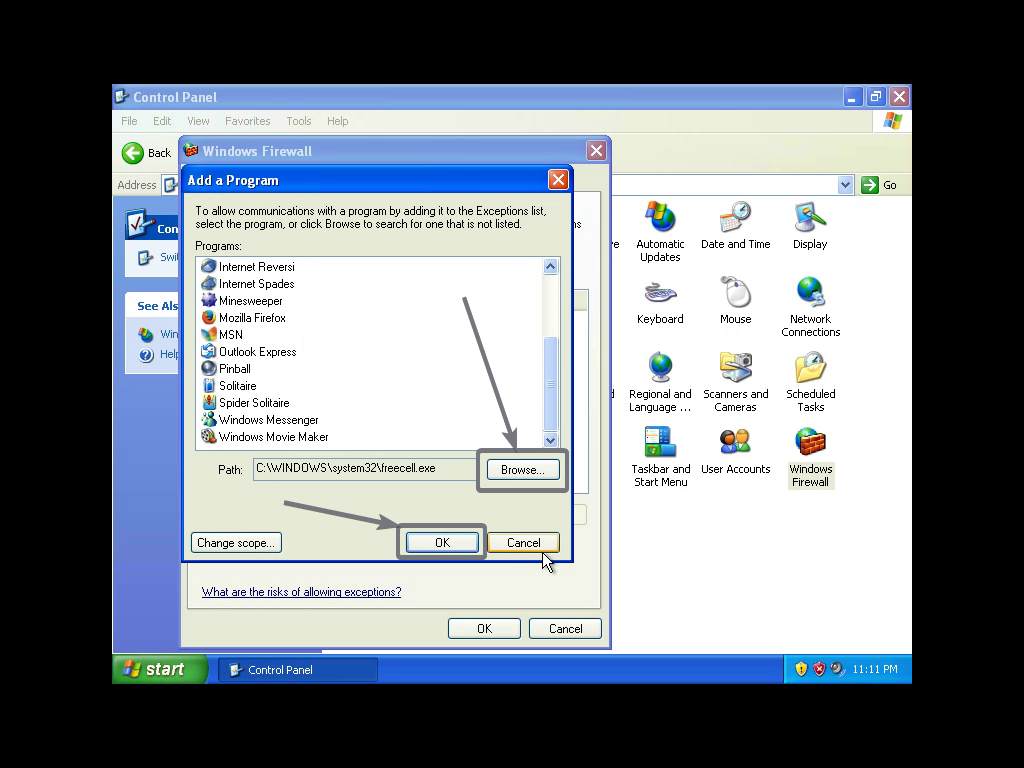The height and width of the screenshot is (768, 1024).
Task: Click Cancel in Windows Firewall dialog
Action: [x=565, y=628]
